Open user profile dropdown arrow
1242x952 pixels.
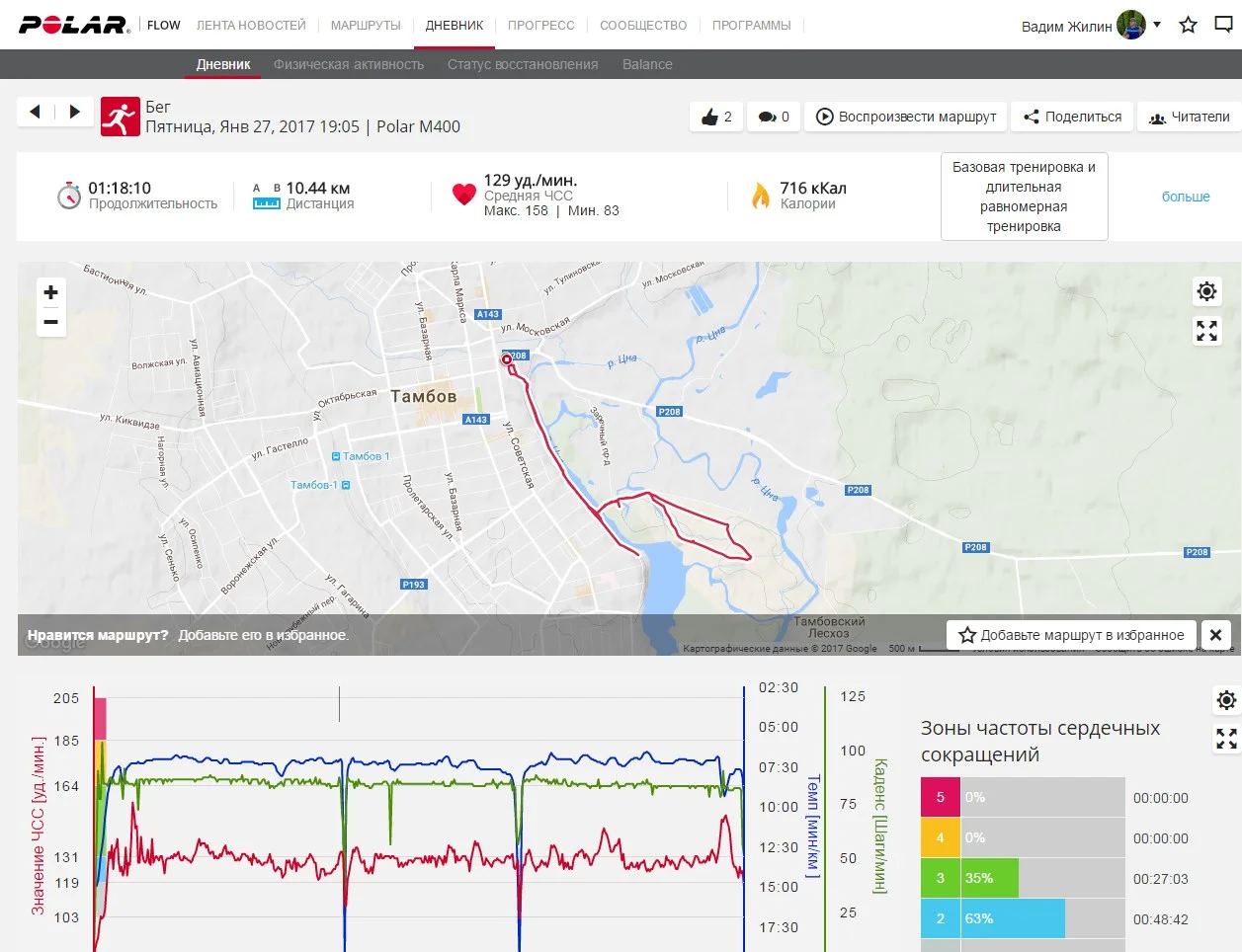coord(1157,25)
